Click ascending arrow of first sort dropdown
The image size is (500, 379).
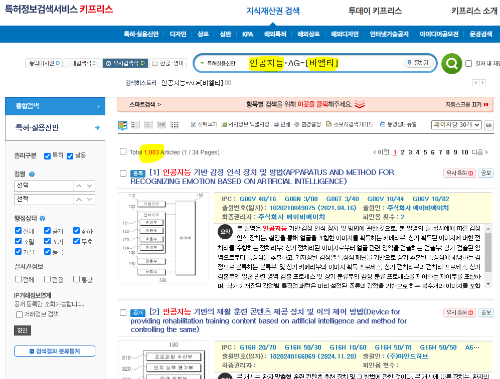79,186
